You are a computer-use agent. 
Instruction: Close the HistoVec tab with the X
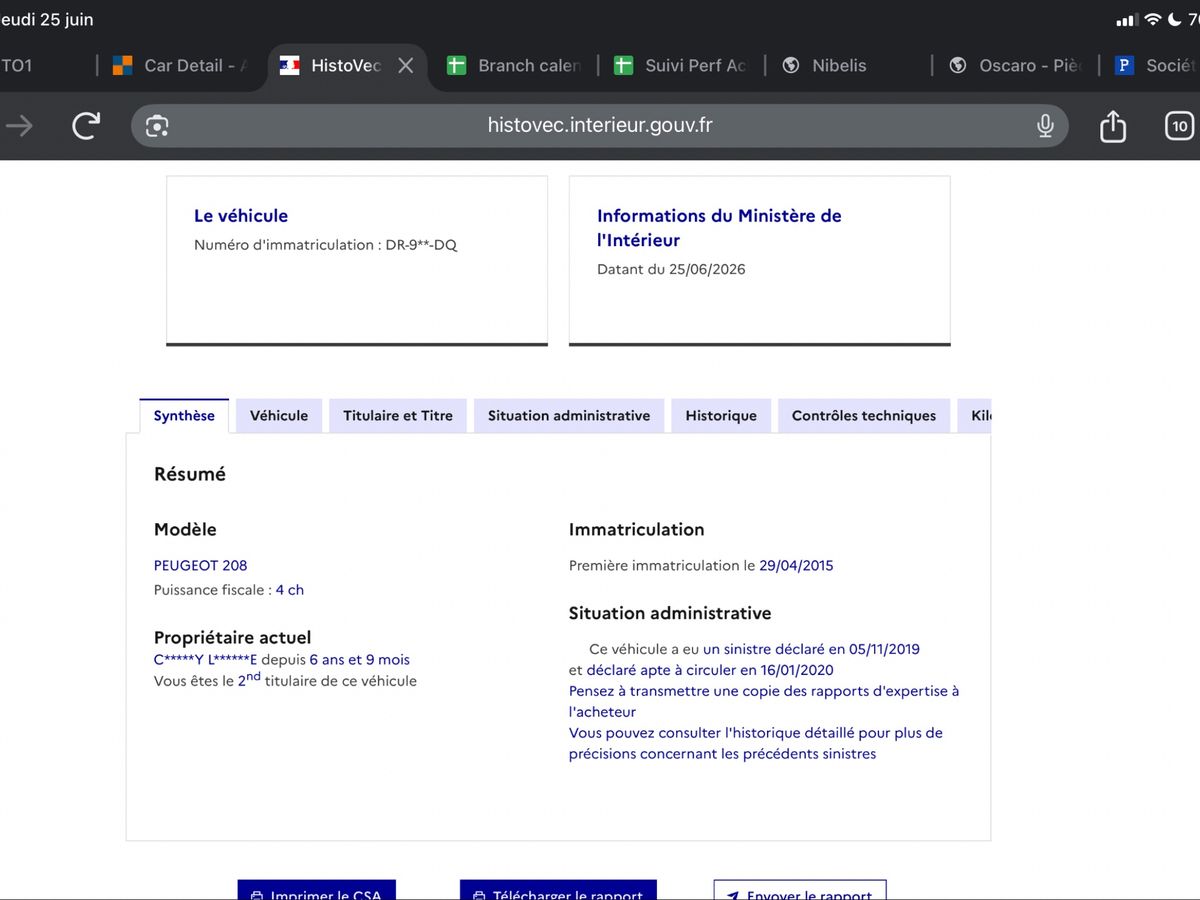[x=405, y=65]
